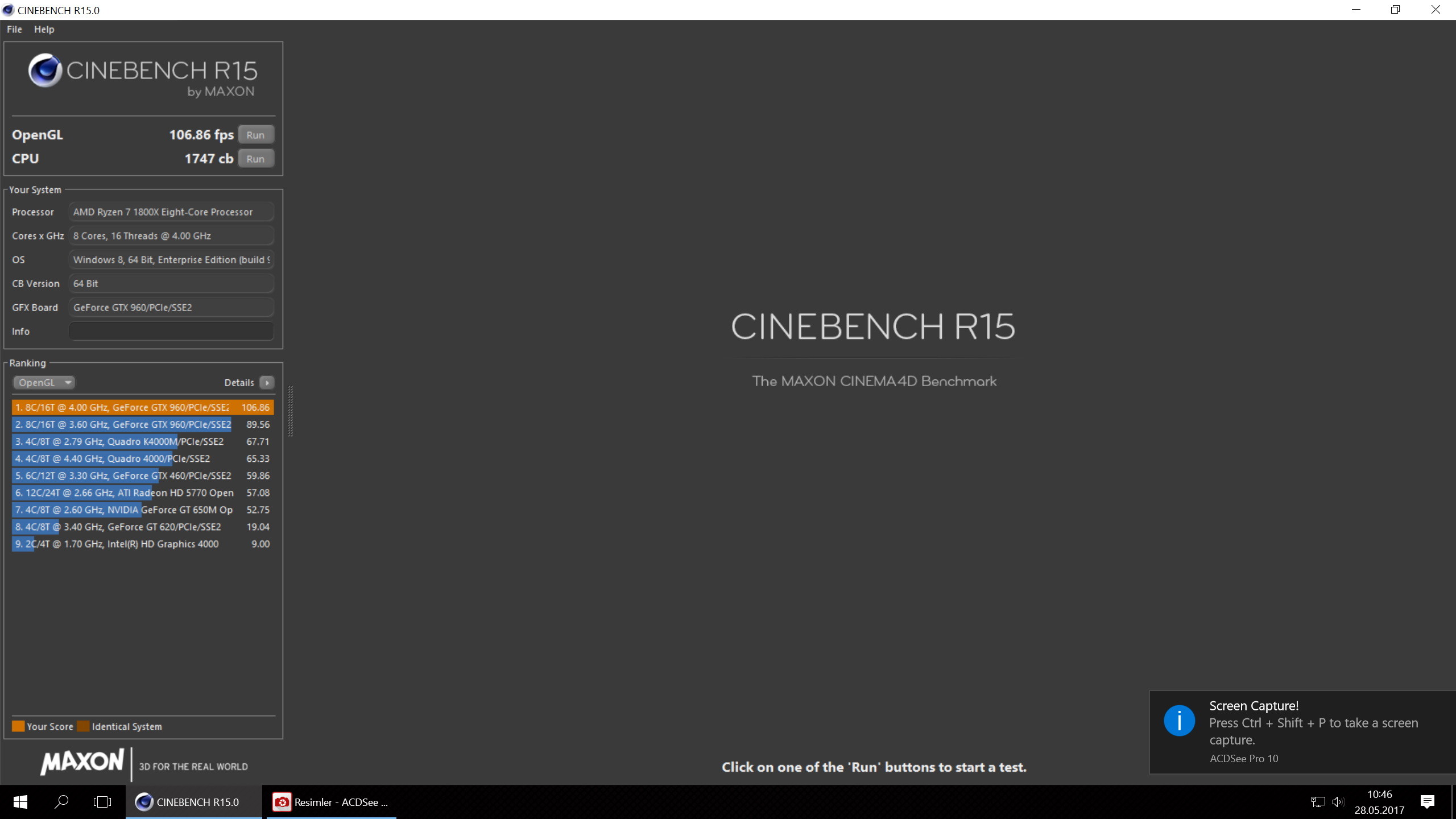
Task: Select ranking row 8 GeForce GT 620
Action: click(x=143, y=527)
